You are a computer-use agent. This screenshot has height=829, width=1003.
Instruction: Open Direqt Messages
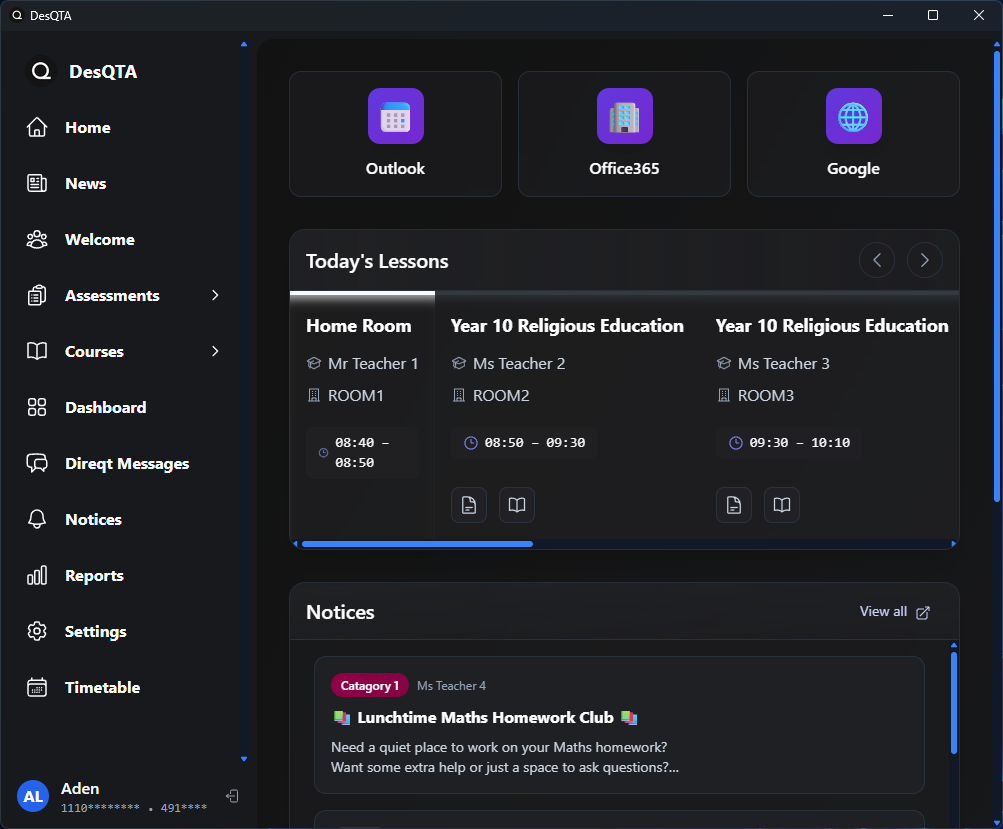pyautogui.click(x=122, y=464)
